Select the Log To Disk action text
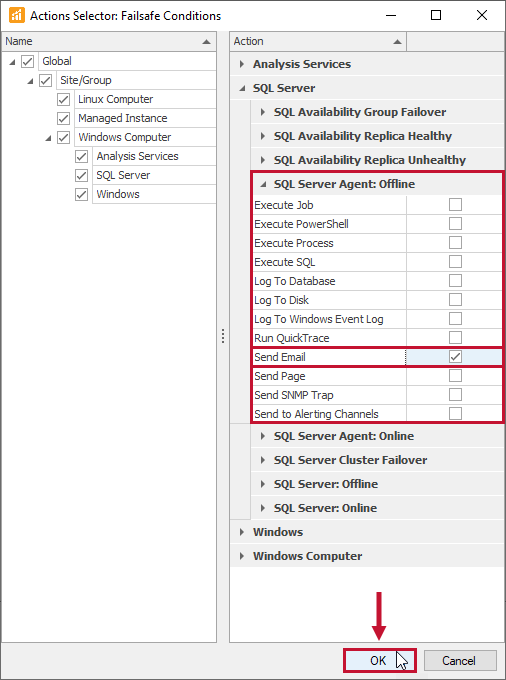This screenshot has height=680, width=506. tap(281, 300)
